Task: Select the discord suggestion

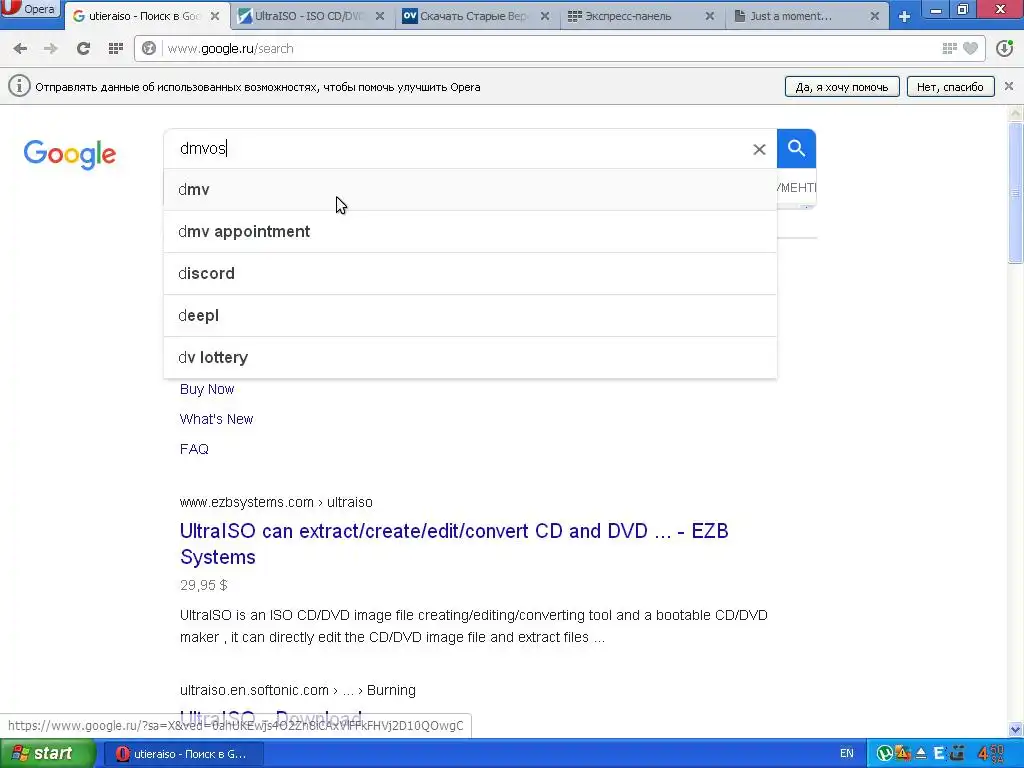Action: [470, 273]
